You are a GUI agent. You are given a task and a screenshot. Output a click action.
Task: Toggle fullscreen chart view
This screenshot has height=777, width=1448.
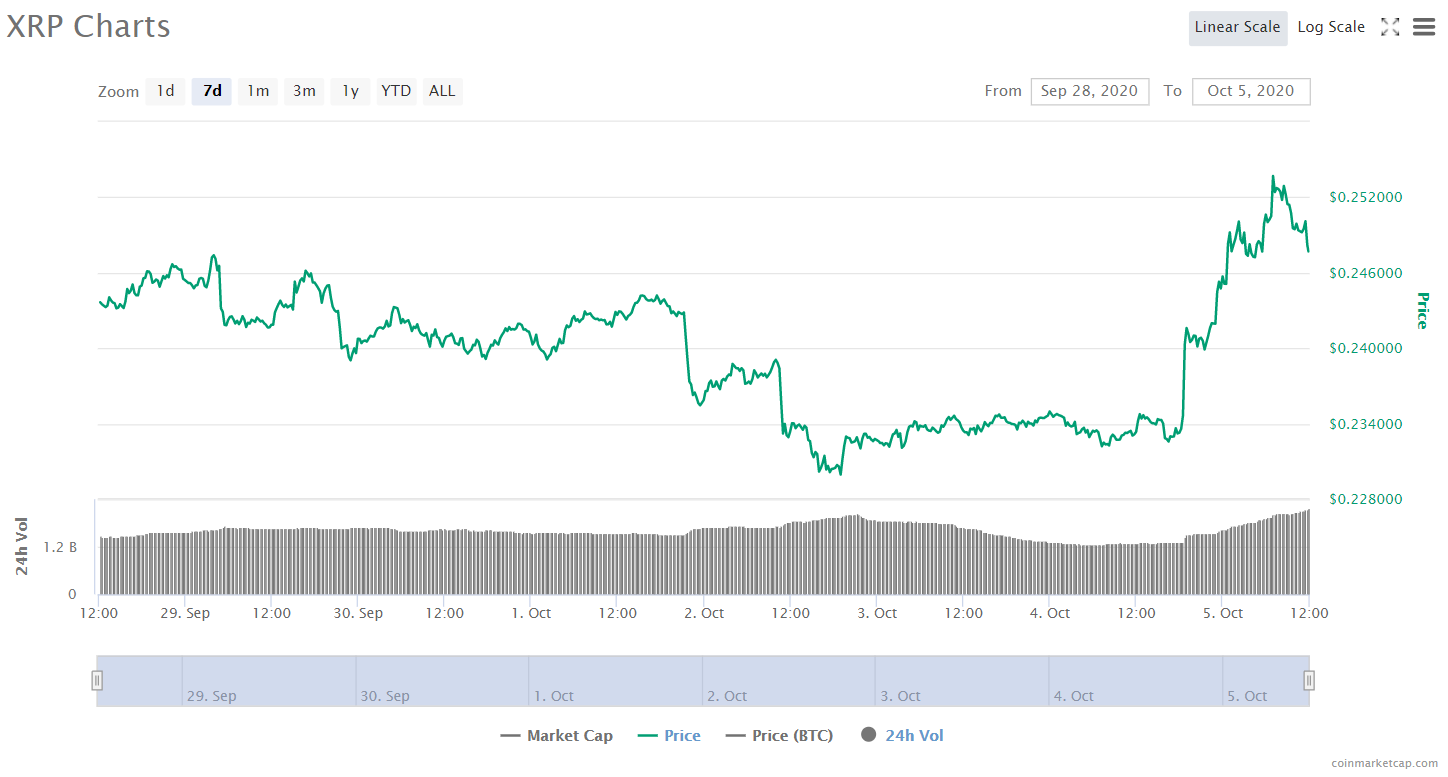[x=1390, y=28]
